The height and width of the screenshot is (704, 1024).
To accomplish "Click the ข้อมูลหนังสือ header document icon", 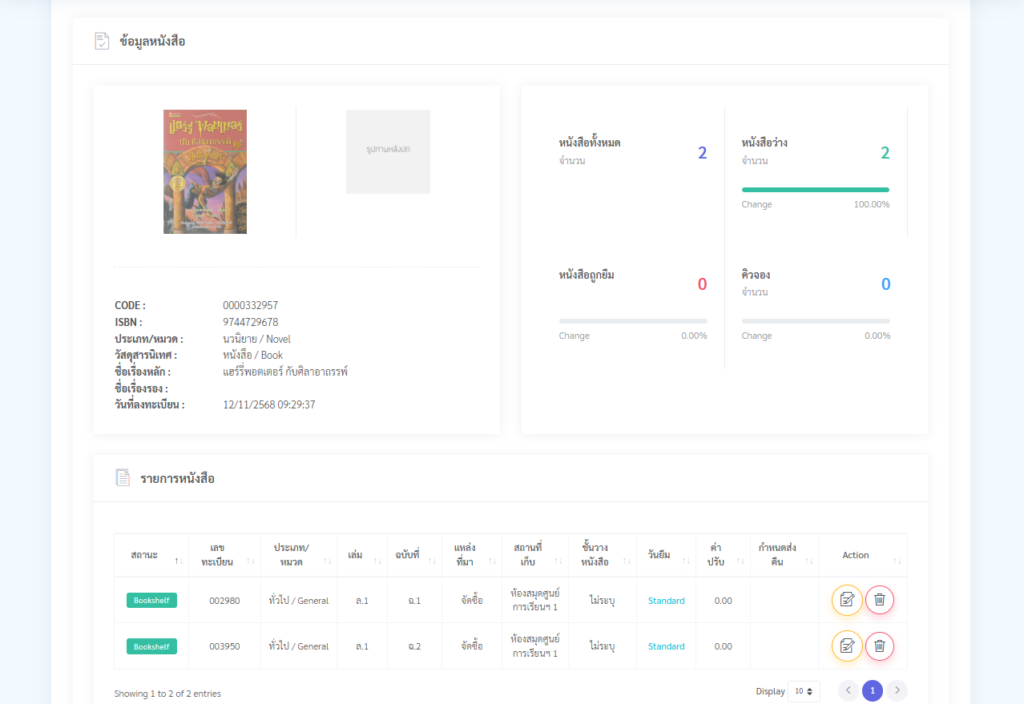I will tap(102, 41).
